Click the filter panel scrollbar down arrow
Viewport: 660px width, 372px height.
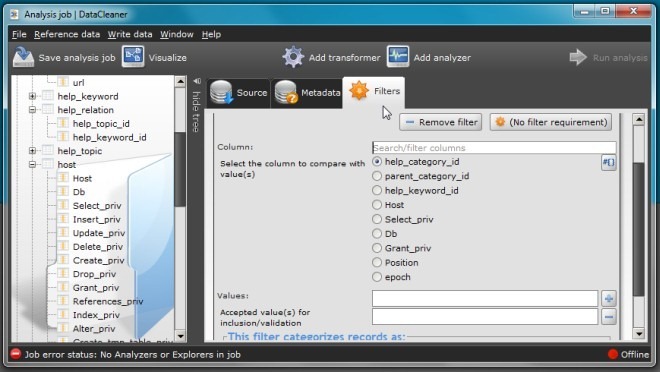639,334
